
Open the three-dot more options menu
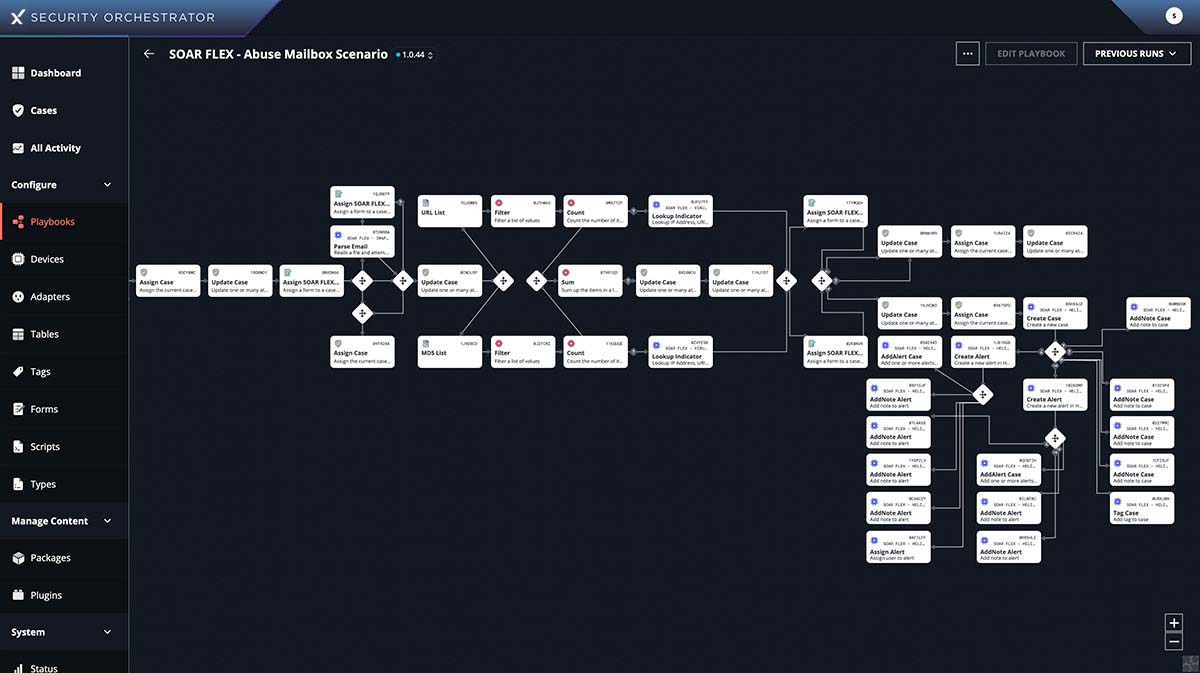click(967, 54)
